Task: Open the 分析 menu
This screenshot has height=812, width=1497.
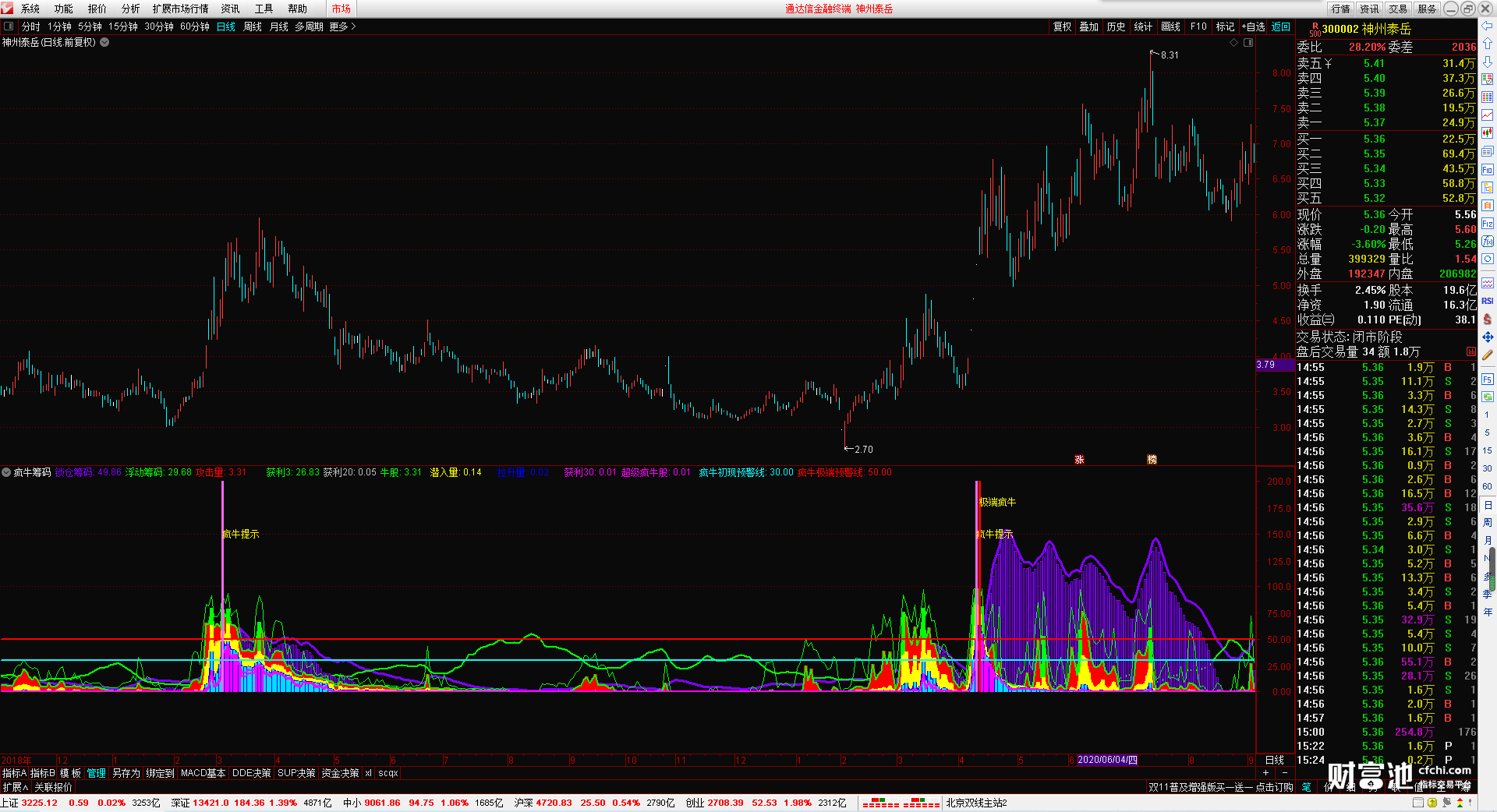Action: (131, 9)
